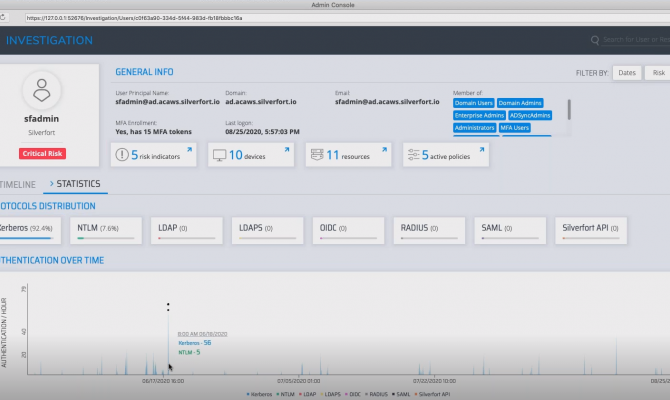Image resolution: width=670 pixels, height=400 pixels.
Task: Click the 06/17/2020 16:00 axis label
Action: coord(163,381)
